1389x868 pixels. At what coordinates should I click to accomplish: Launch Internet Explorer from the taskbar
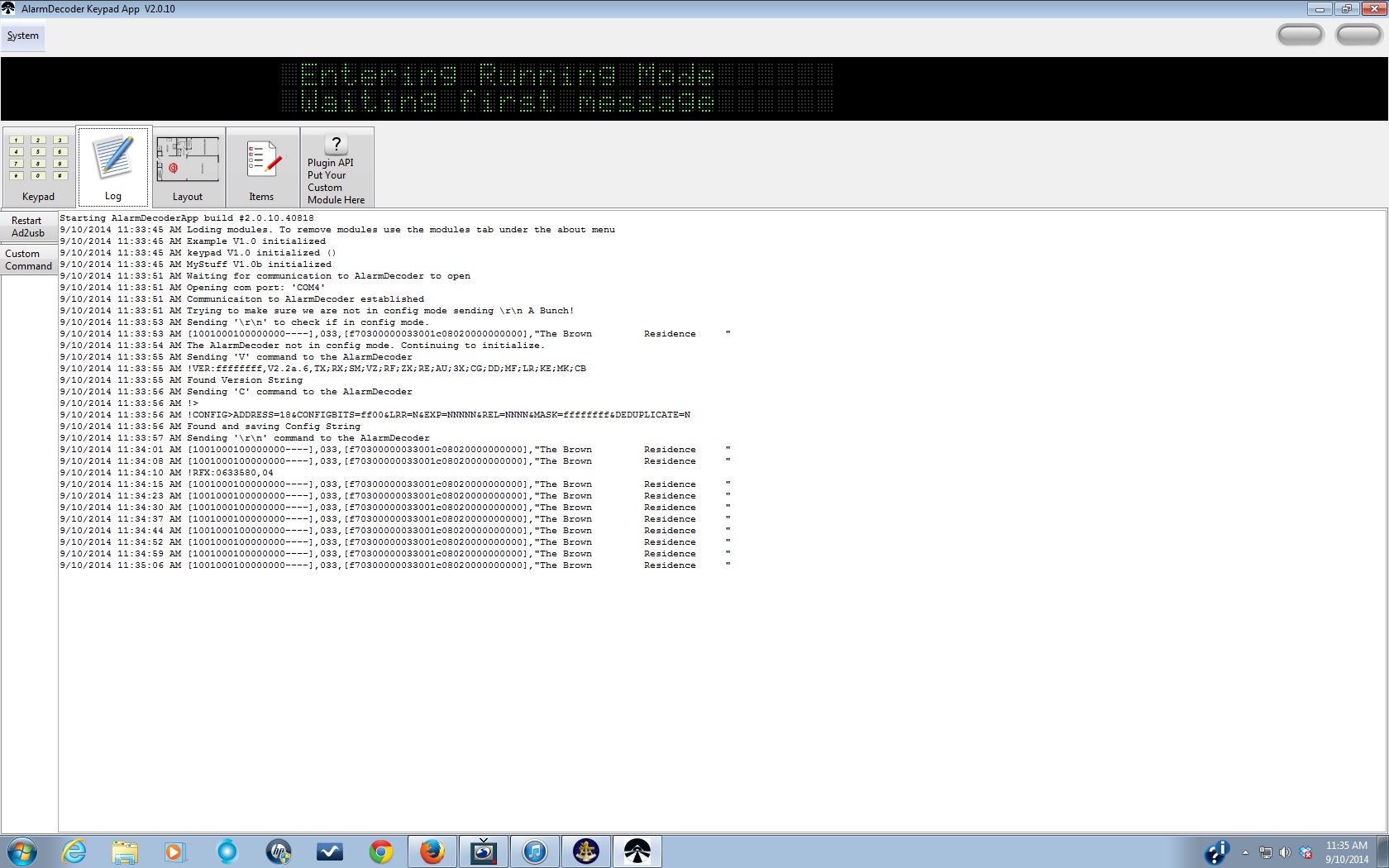74,851
